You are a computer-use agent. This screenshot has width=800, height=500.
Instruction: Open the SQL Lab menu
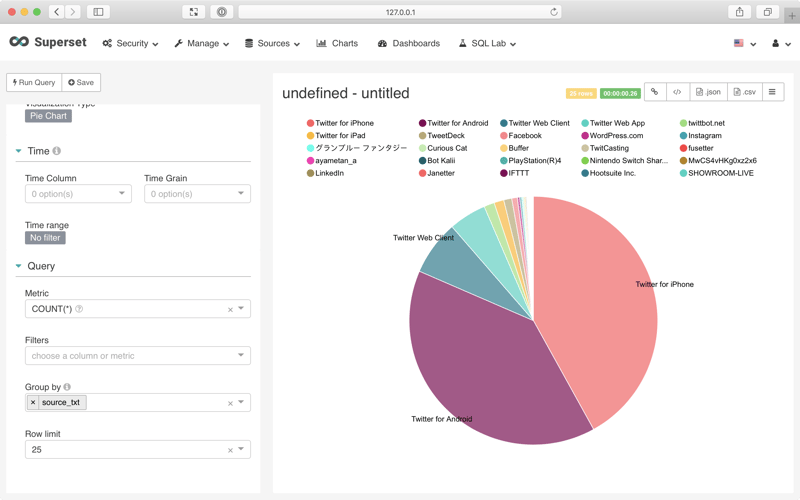487,43
